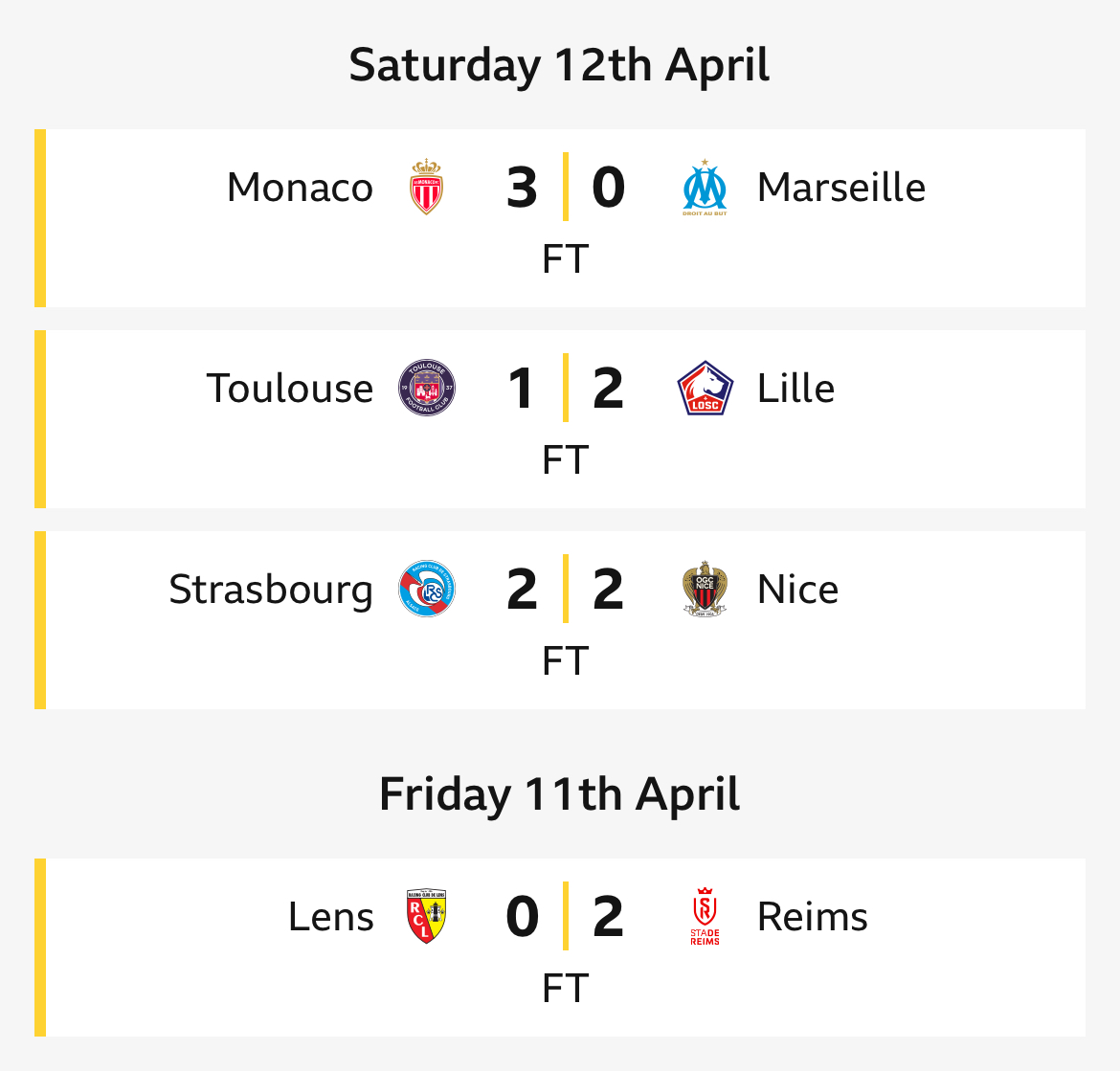1120x1071 pixels.
Task: Click the Friday 11th April heading
Action: (x=559, y=794)
